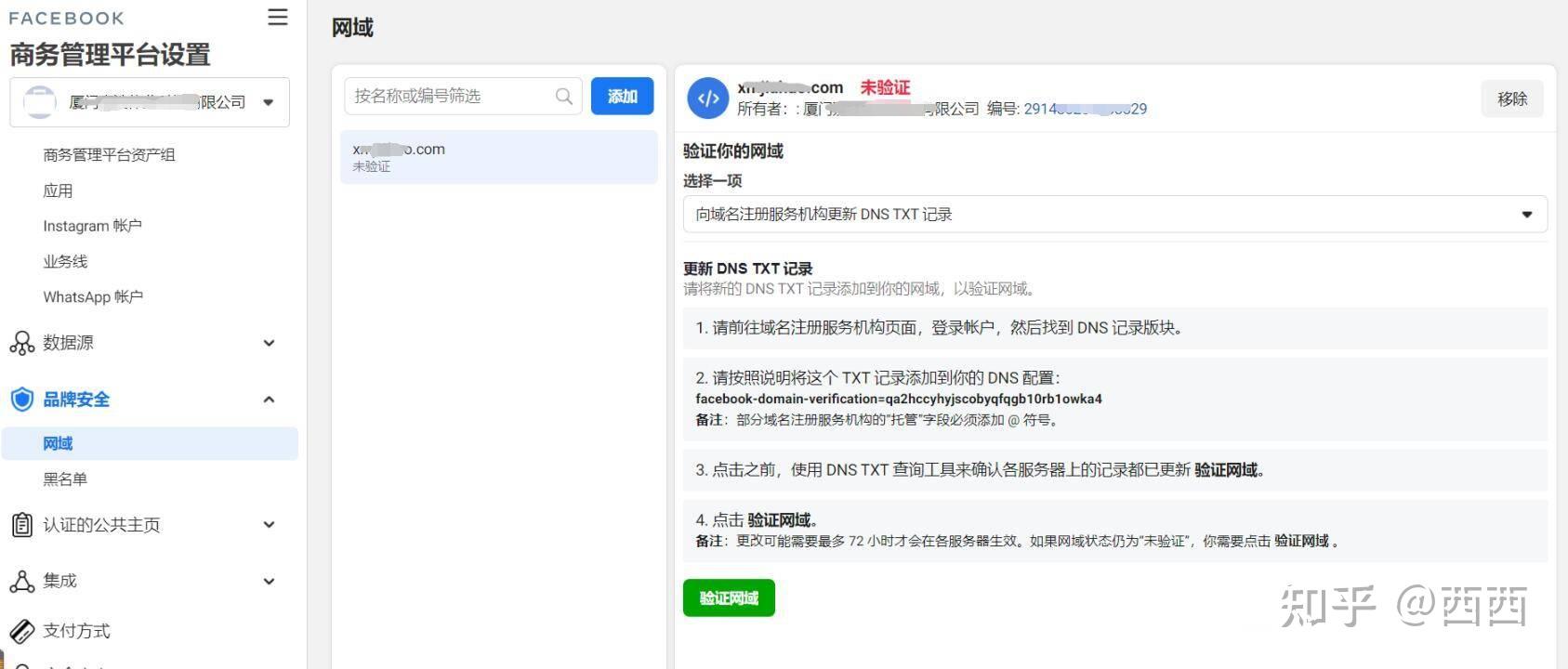Click the 商务管理平台设置 title

[110, 55]
